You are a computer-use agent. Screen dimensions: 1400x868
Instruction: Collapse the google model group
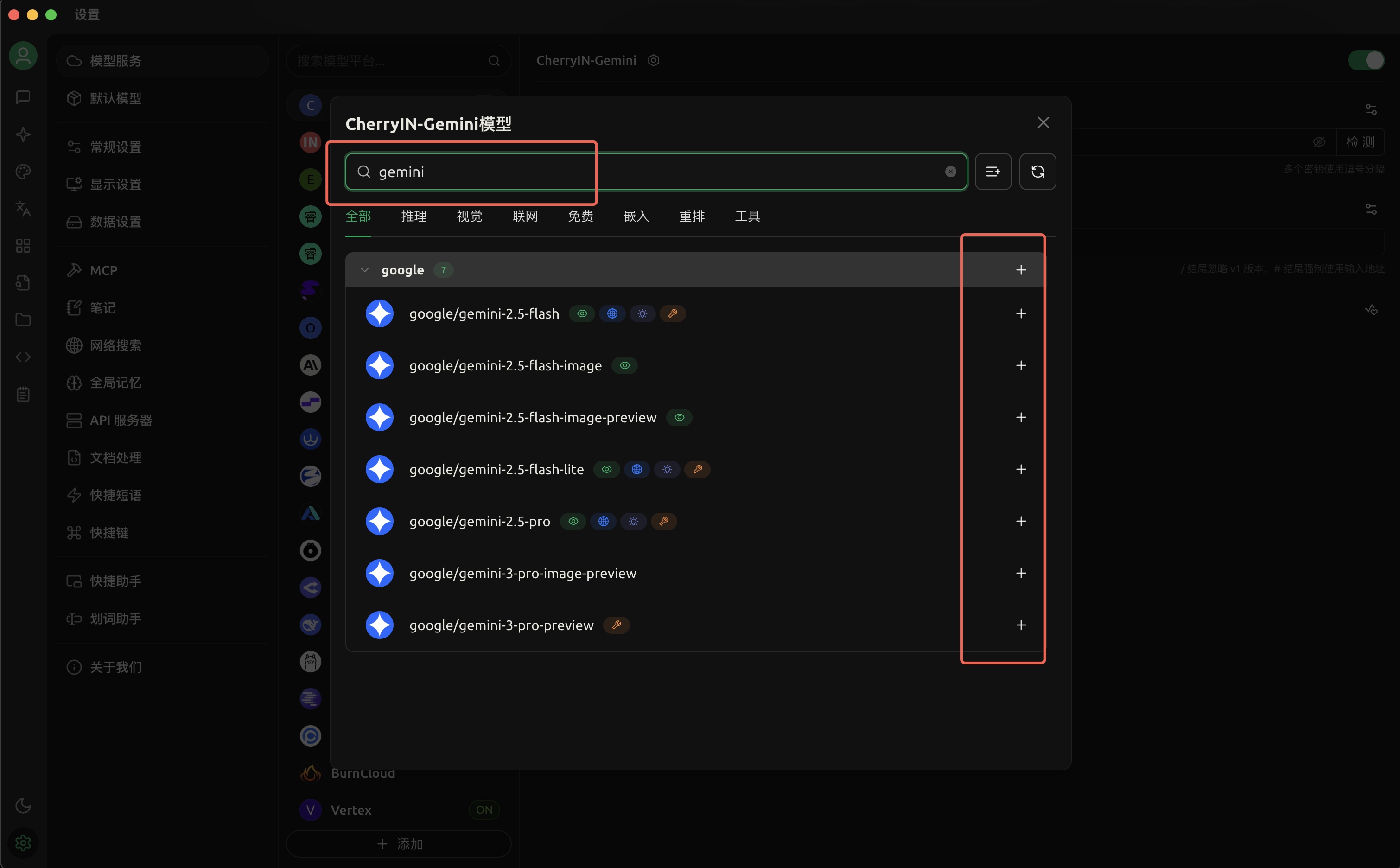[364, 270]
